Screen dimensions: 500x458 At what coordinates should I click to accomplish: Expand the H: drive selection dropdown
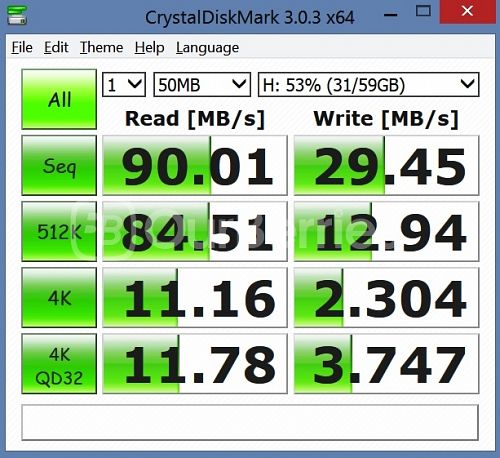(x=369, y=85)
